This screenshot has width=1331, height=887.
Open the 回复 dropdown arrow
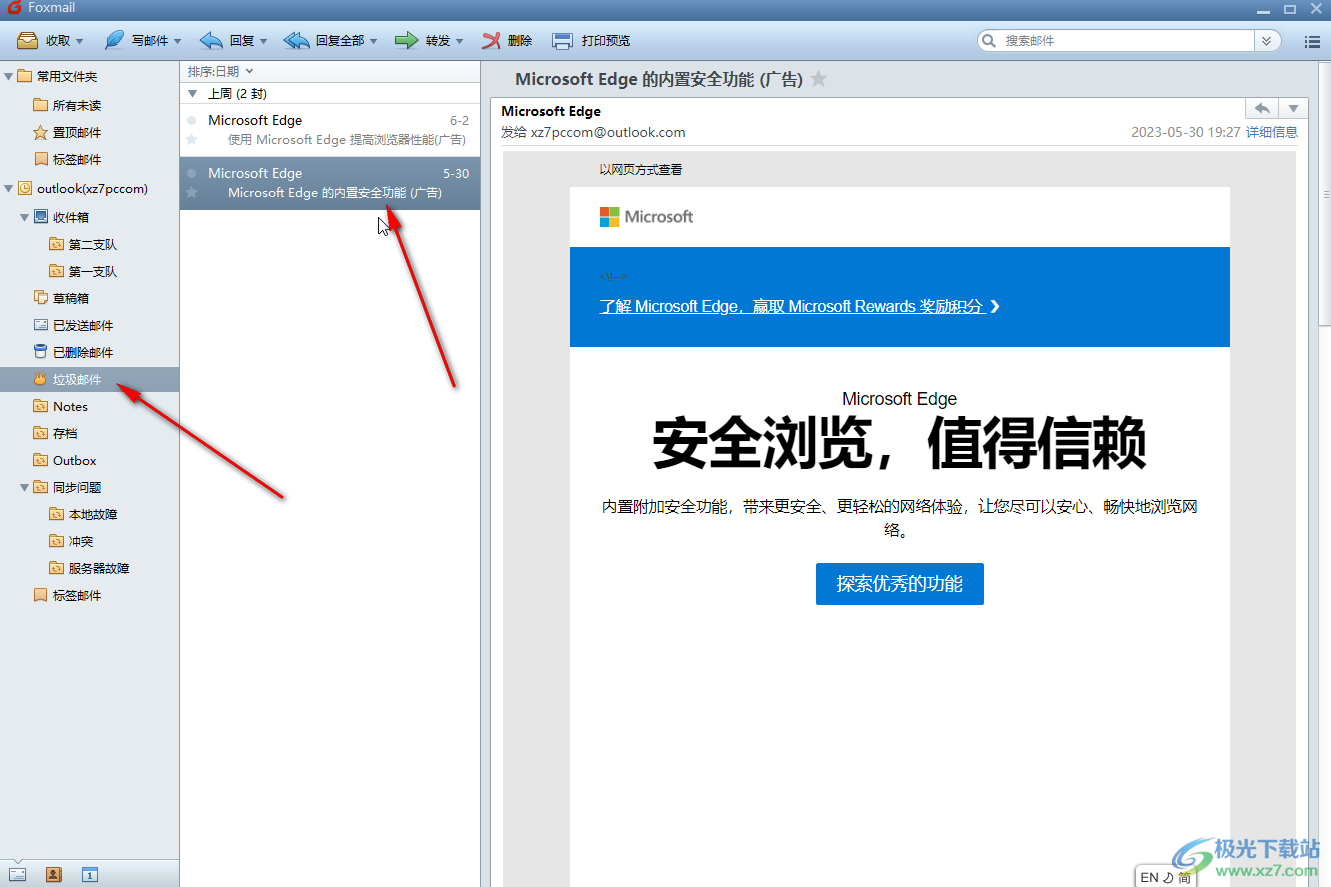(x=264, y=42)
